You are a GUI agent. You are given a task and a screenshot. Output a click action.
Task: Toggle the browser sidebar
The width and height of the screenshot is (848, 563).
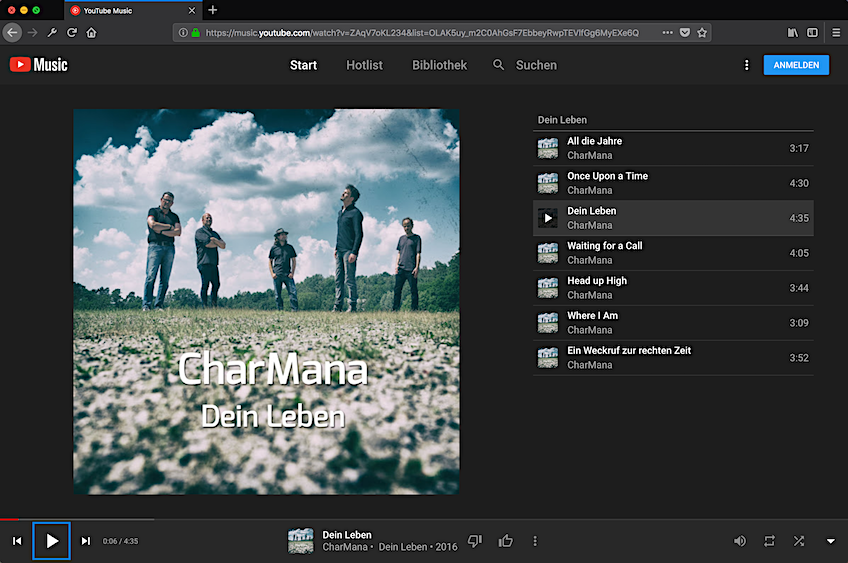coord(812,33)
